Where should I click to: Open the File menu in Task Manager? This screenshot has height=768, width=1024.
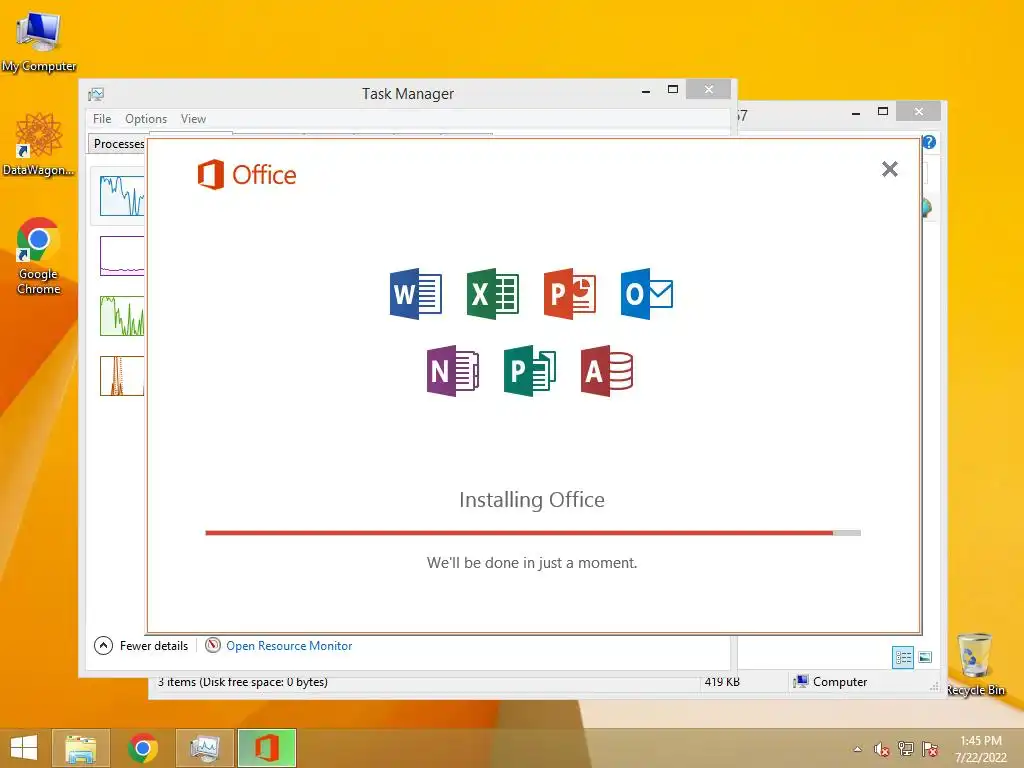[x=102, y=119]
